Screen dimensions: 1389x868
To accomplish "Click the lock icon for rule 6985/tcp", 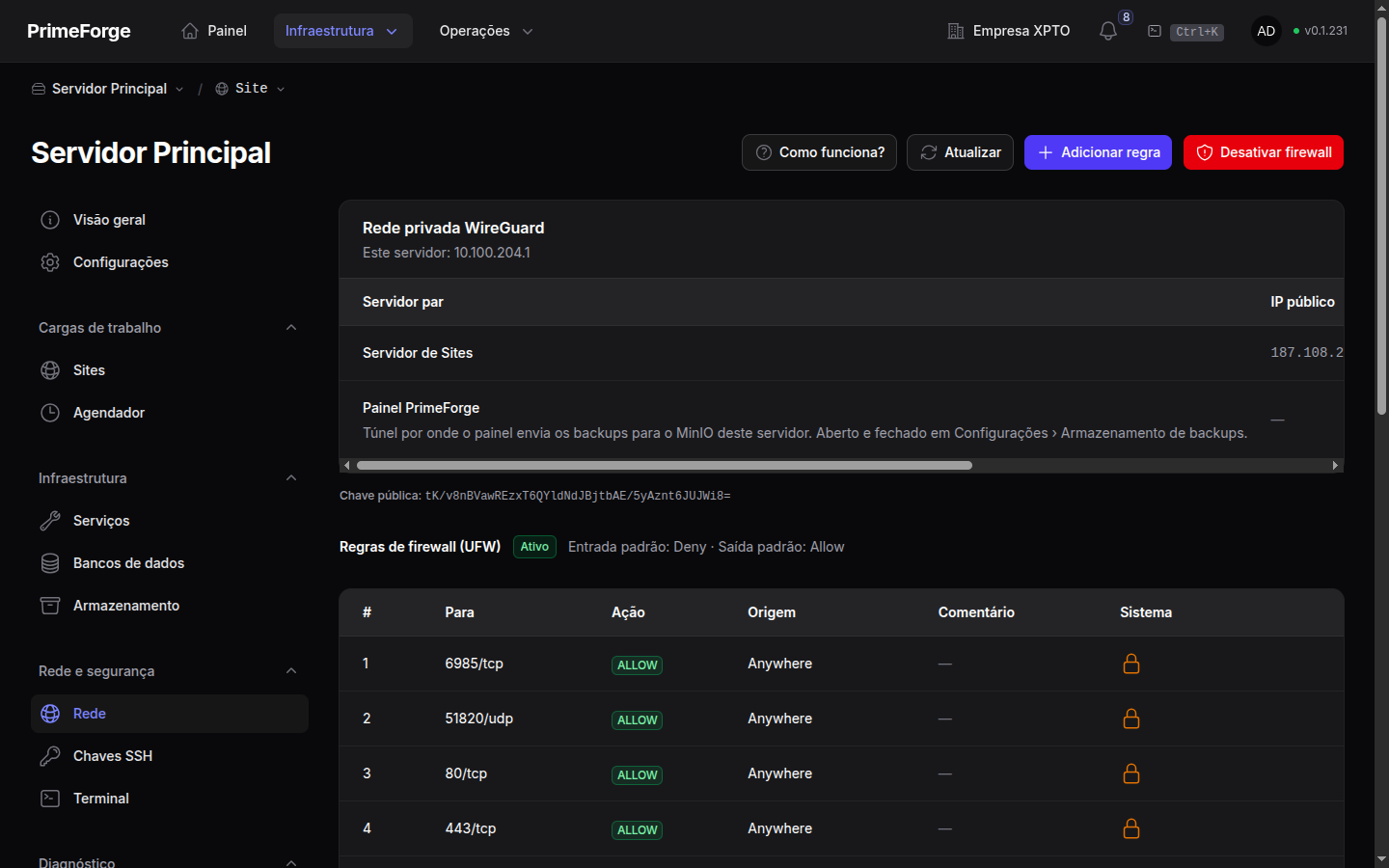I will tap(1131, 664).
